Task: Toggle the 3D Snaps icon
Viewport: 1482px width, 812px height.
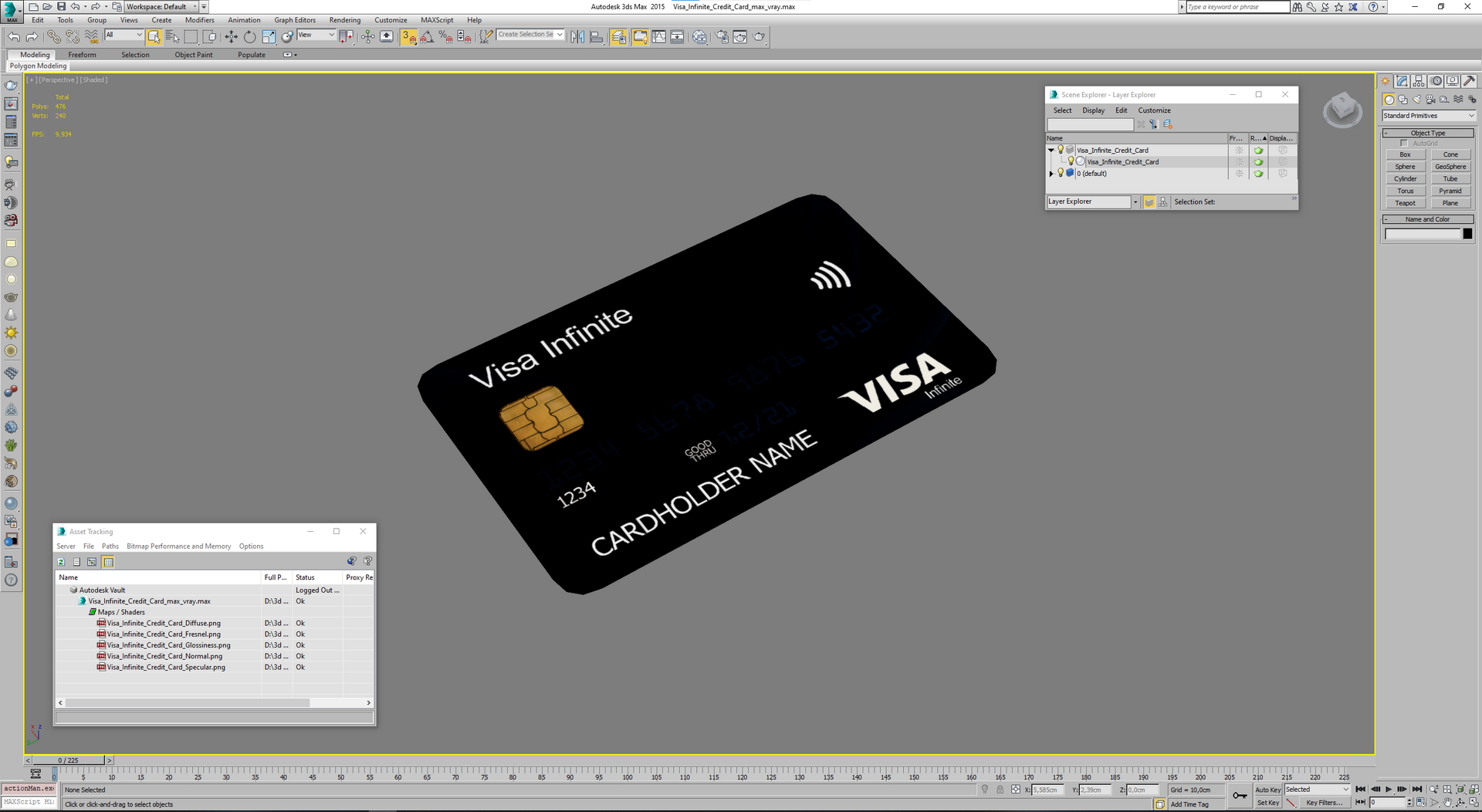Action: pos(408,36)
